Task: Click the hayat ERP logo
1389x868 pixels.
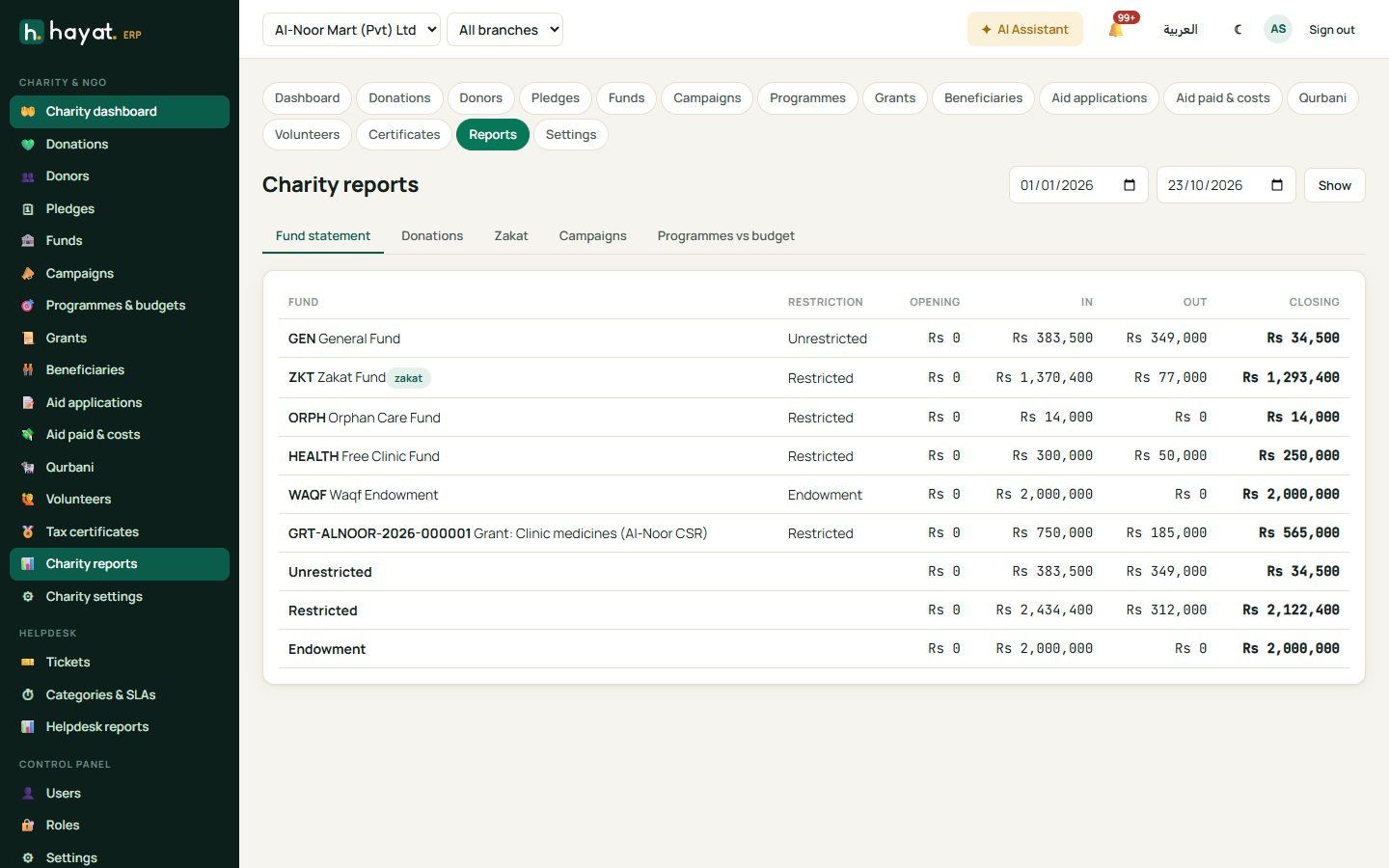Action: coord(81,32)
